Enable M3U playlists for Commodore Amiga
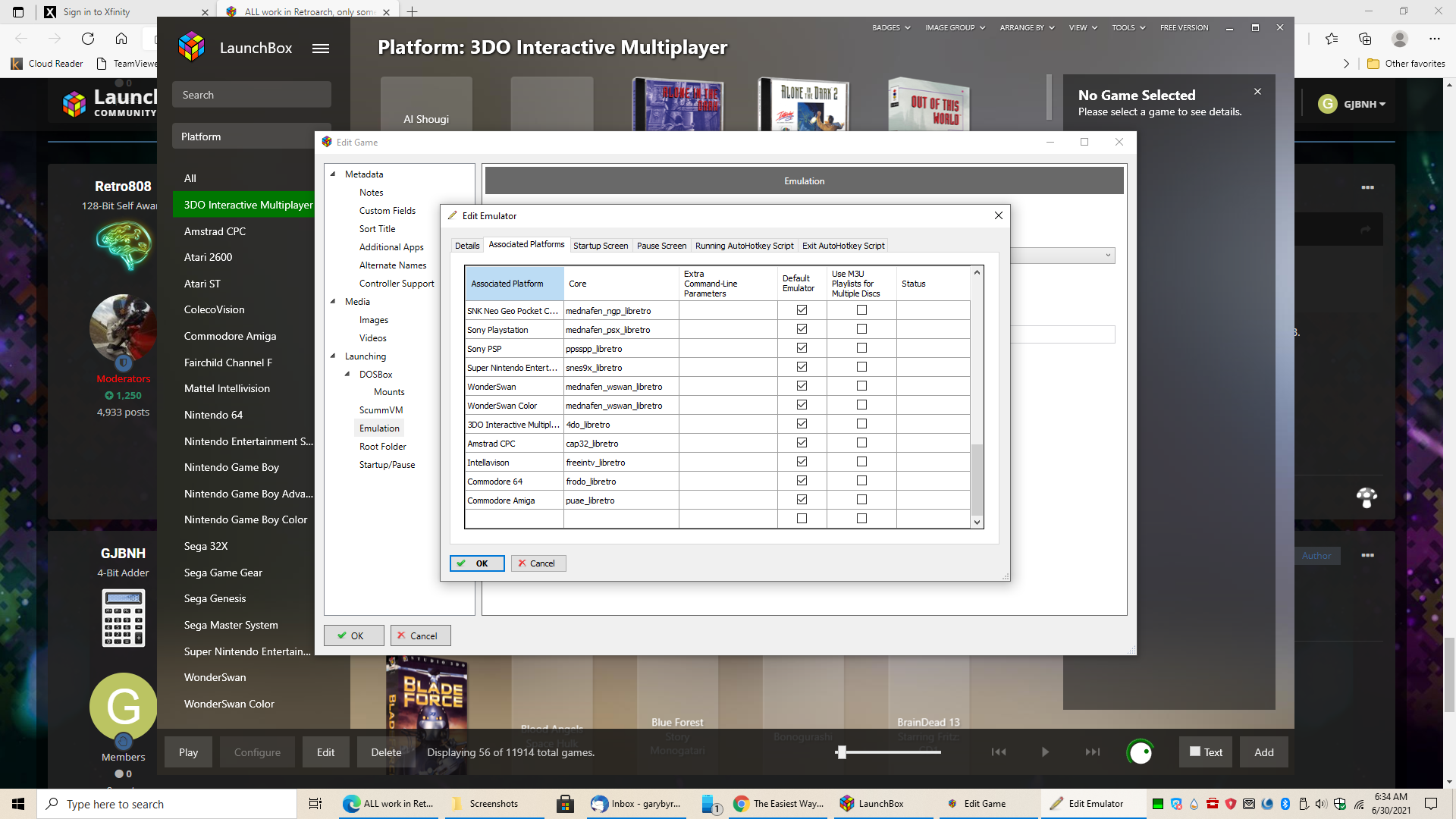The width and height of the screenshot is (1456, 819). point(861,500)
